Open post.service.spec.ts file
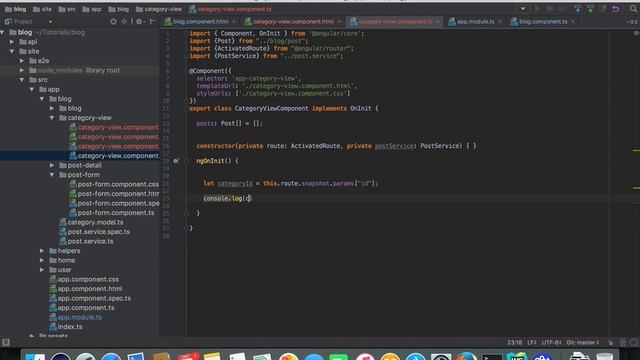This screenshot has width=640, height=360. (94, 231)
